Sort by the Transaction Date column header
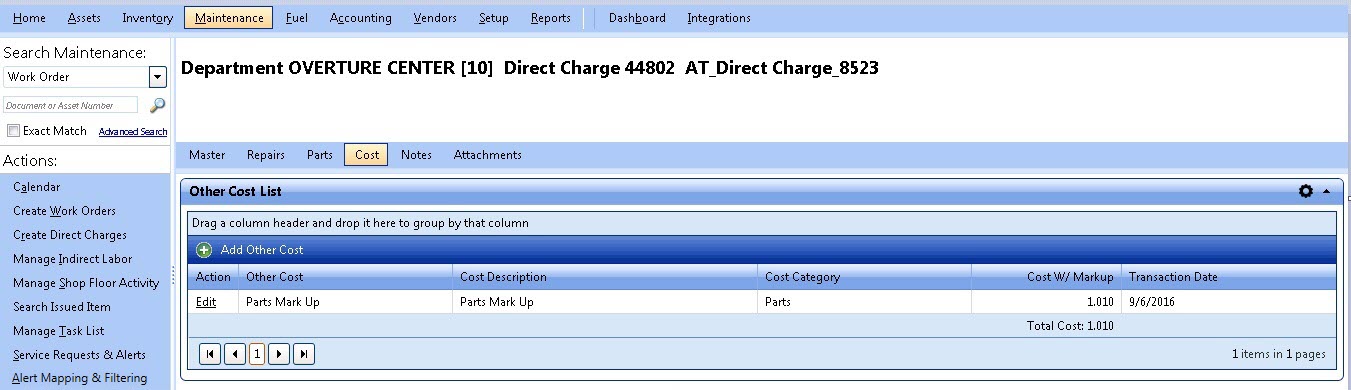Viewport: 1351px width, 390px height. (x=1228, y=277)
